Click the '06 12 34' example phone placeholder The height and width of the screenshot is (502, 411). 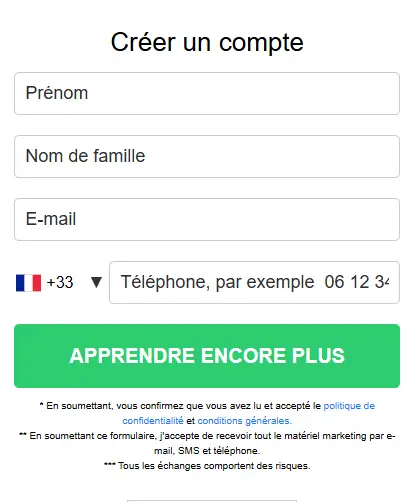pyautogui.click(x=357, y=282)
